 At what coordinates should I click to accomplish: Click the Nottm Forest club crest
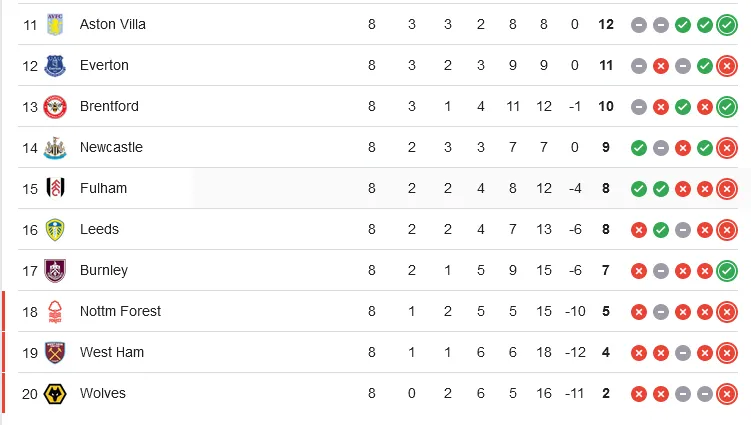(x=54, y=311)
